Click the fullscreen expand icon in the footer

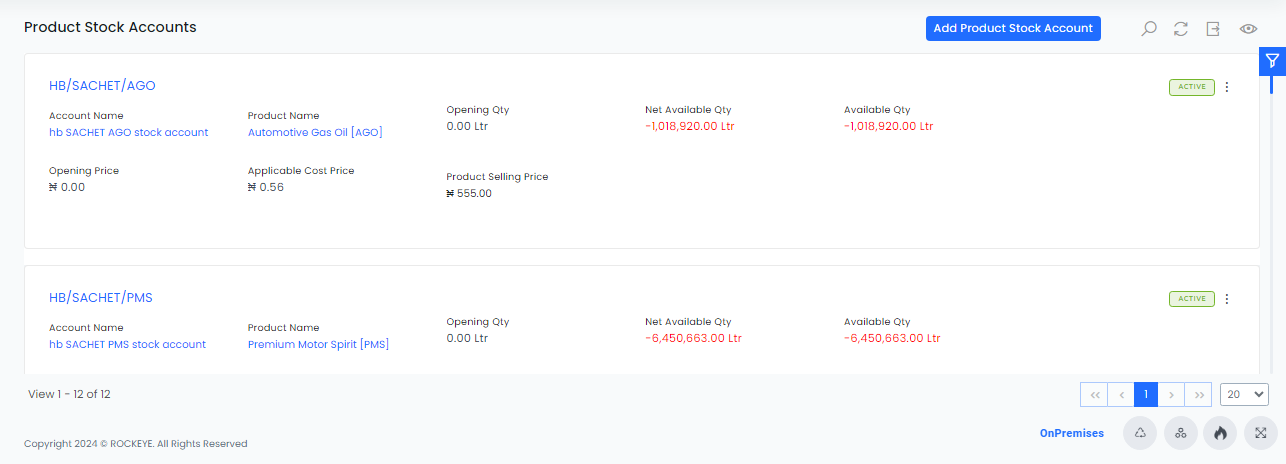[x=1261, y=433]
